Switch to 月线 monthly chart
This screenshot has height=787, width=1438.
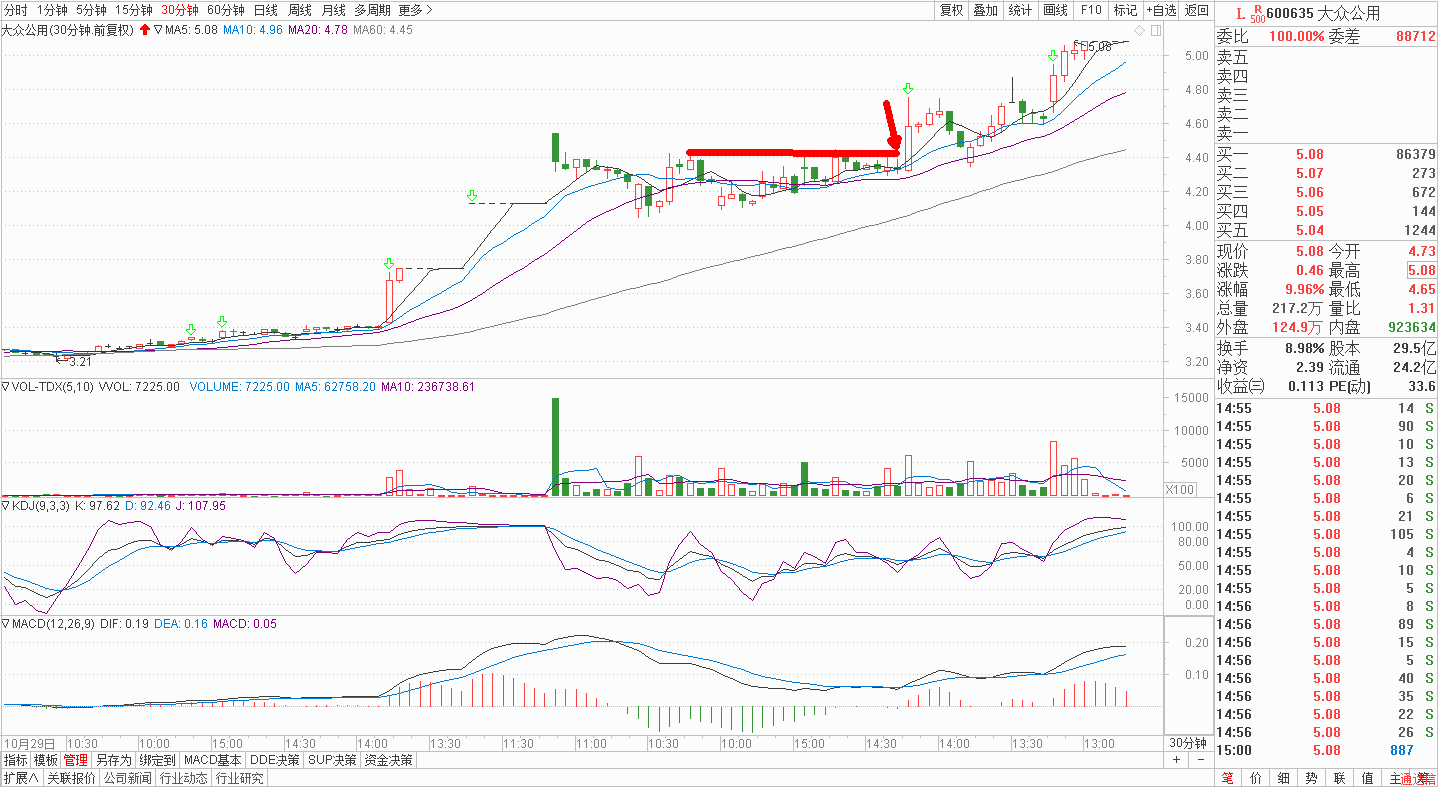click(333, 10)
